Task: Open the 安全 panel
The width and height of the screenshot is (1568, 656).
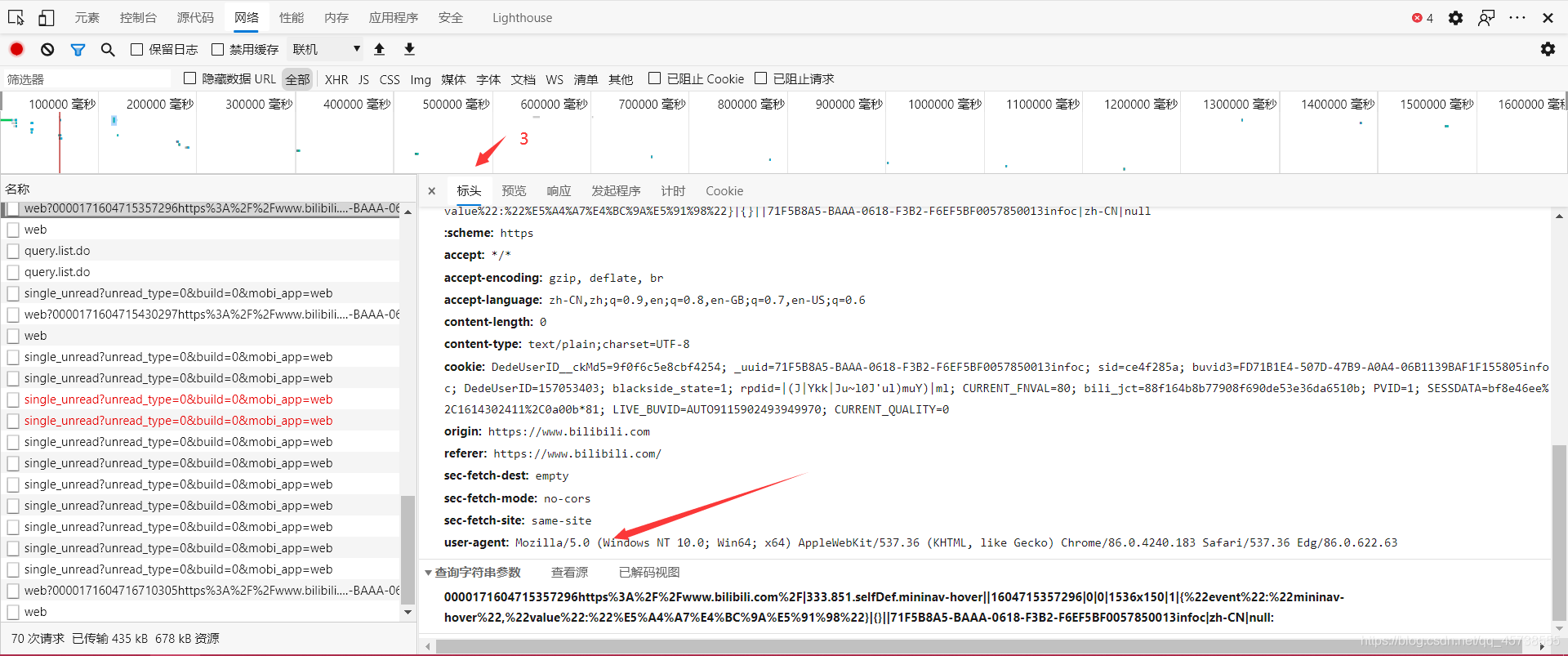Action: pos(451,17)
